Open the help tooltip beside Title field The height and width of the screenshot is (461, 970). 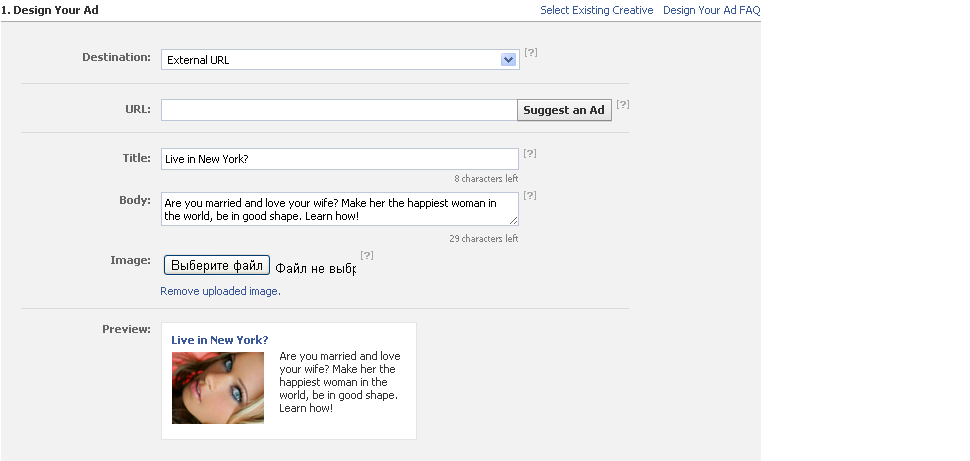point(530,153)
